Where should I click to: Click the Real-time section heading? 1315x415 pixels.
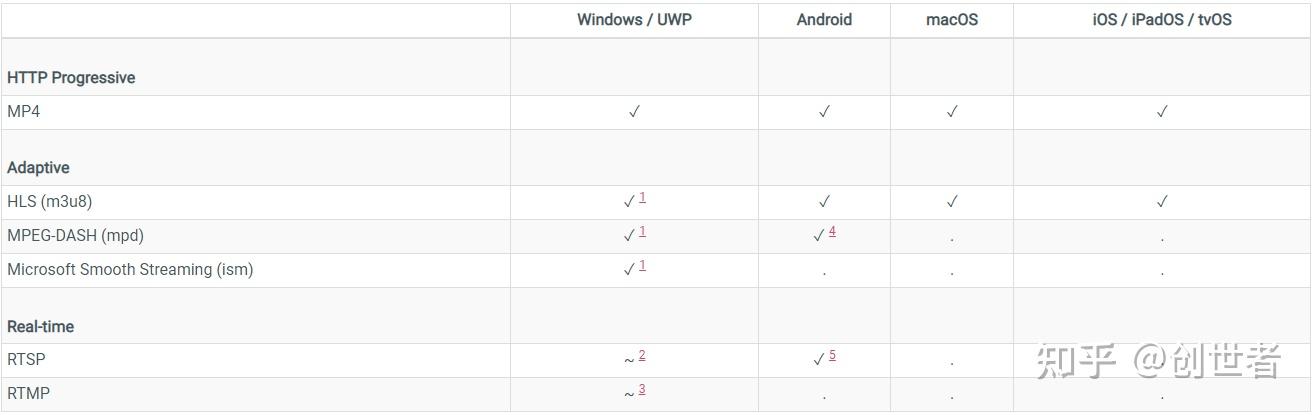pos(41,327)
